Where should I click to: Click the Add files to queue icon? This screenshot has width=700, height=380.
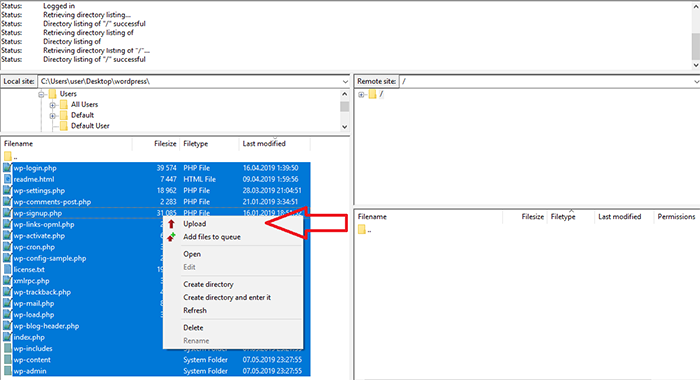(x=171, y=237)
